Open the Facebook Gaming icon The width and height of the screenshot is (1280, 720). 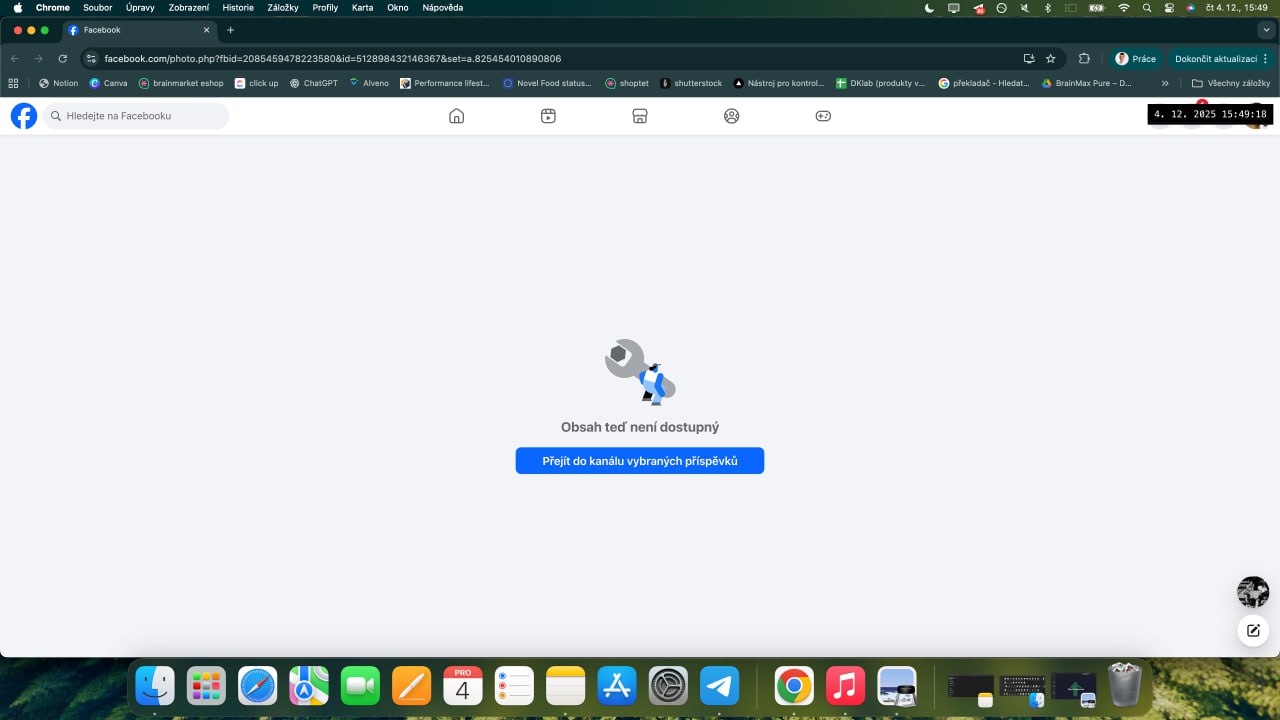pos(823,116)
